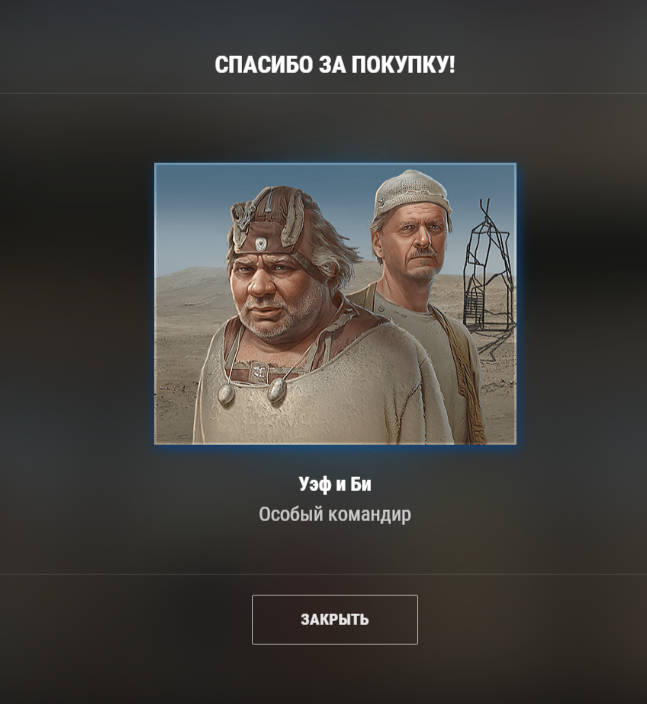Click the right metal bell pendant
The image size is (647, 704).
[277, 390]
